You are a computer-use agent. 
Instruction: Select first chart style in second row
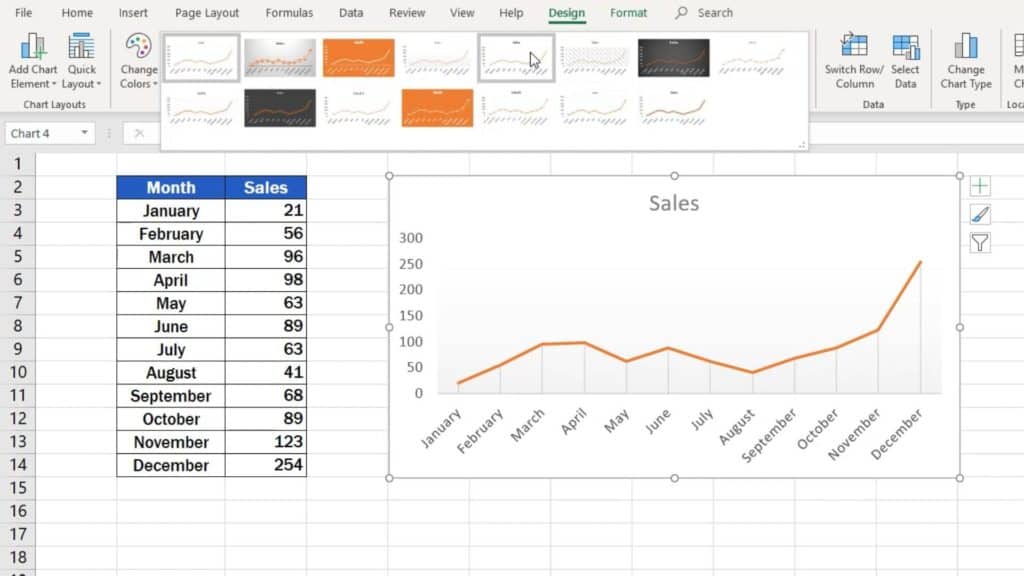pyautogui.click(x=201, y=108)
